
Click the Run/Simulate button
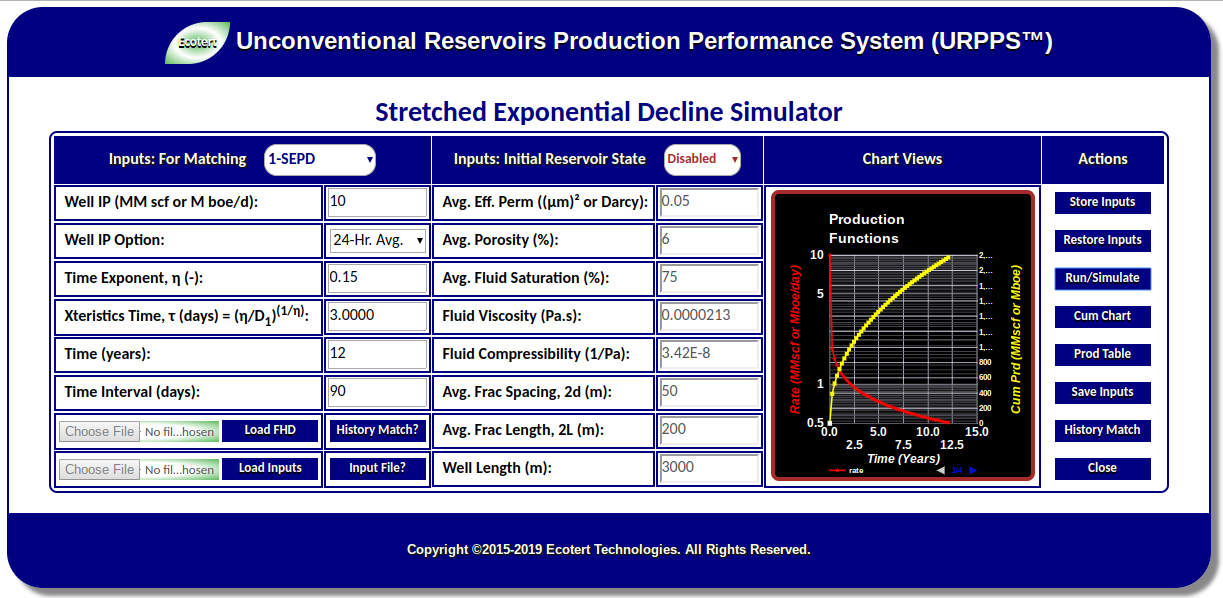pos(1102,278)
